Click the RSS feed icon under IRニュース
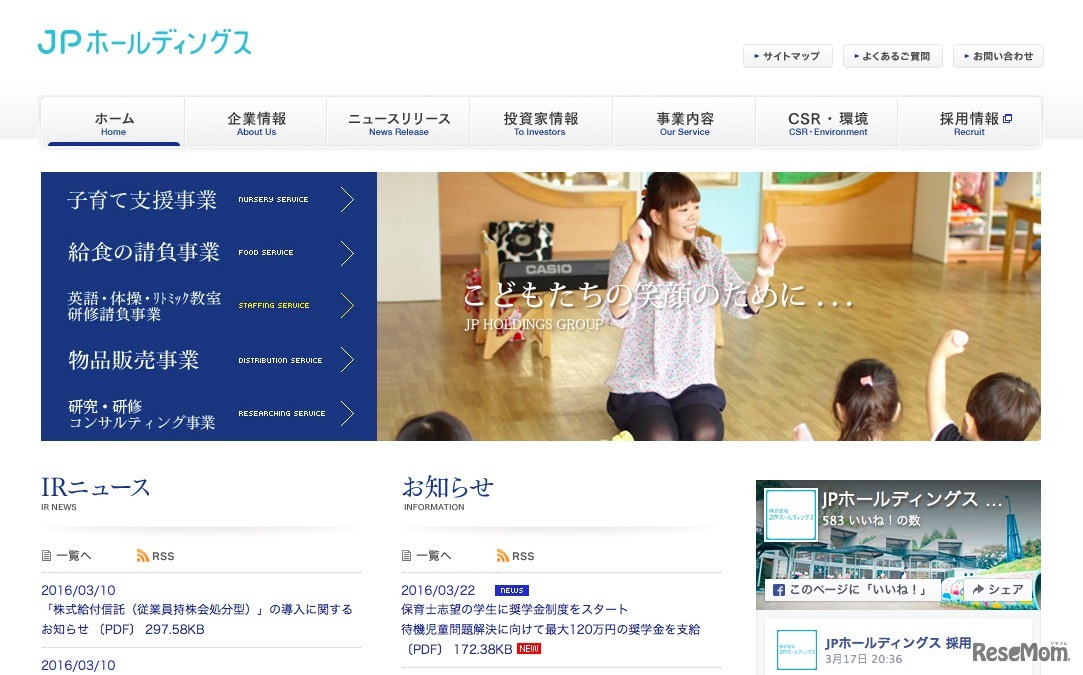 pyautogui.click(x=142, y=555)
